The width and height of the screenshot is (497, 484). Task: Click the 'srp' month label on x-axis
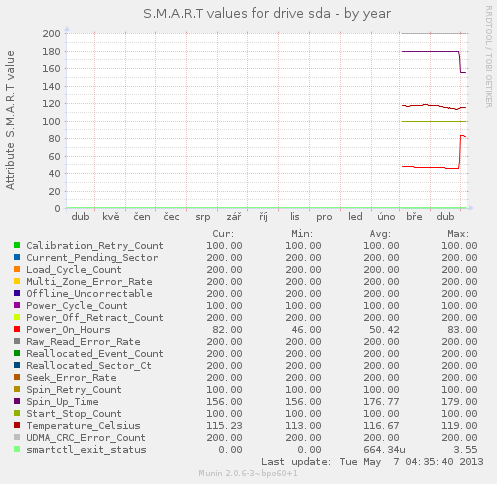pyautogui.click(x=203, y=217)
